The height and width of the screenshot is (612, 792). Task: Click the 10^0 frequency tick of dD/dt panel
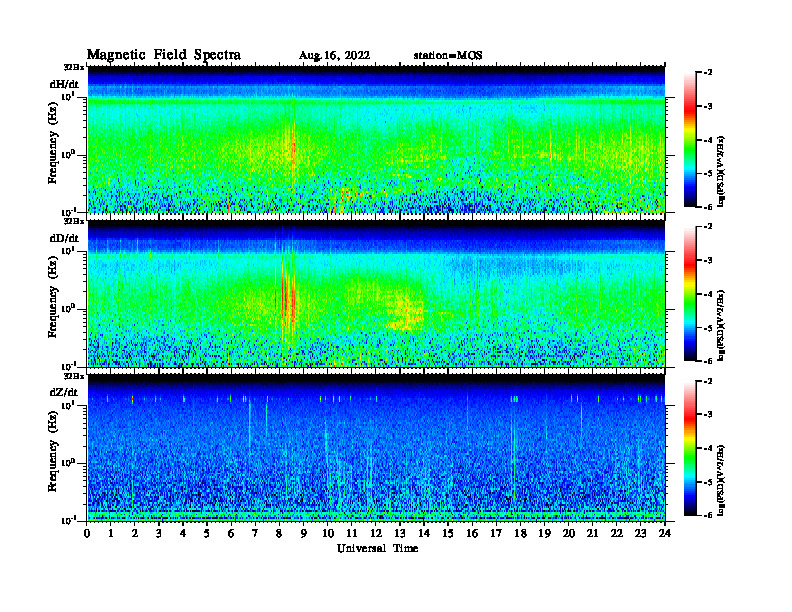click(68, 309)
